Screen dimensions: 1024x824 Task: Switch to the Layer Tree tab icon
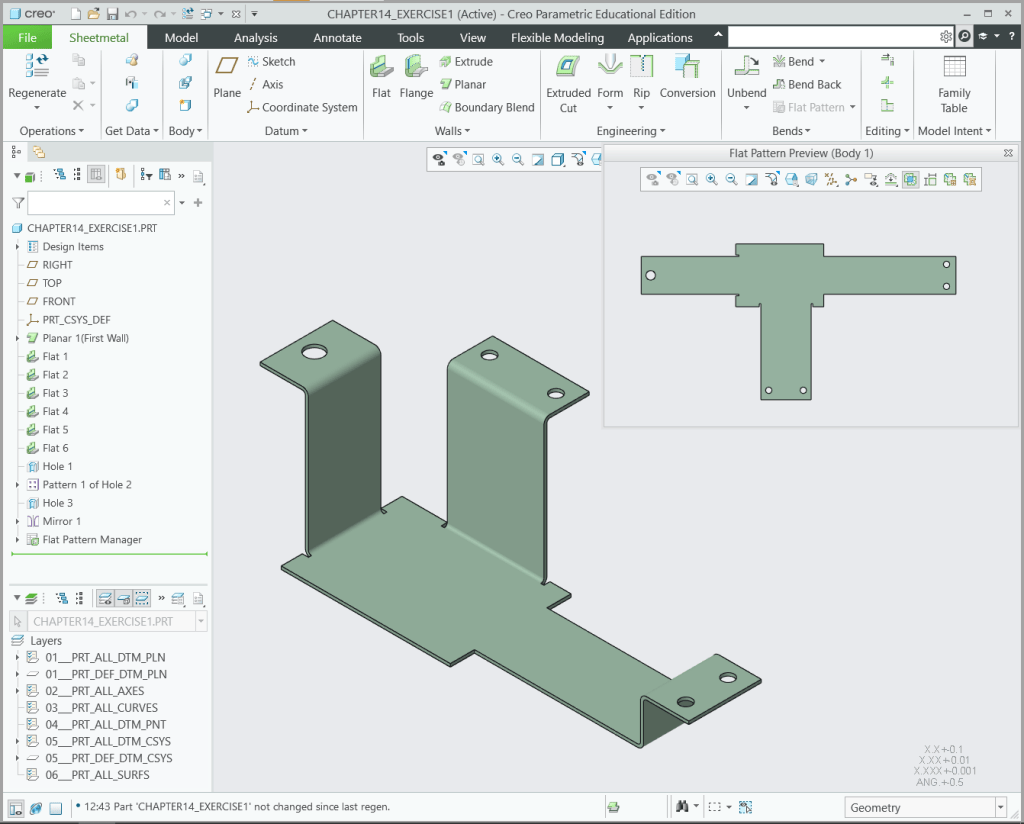point(39,152)
